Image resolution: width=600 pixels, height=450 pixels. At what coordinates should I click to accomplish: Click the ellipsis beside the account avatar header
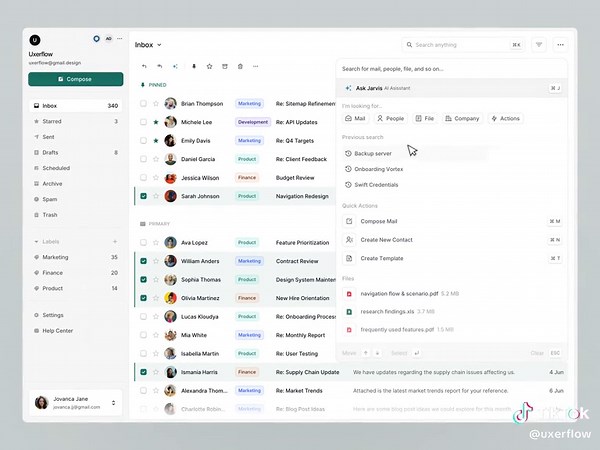pos(120,39)
